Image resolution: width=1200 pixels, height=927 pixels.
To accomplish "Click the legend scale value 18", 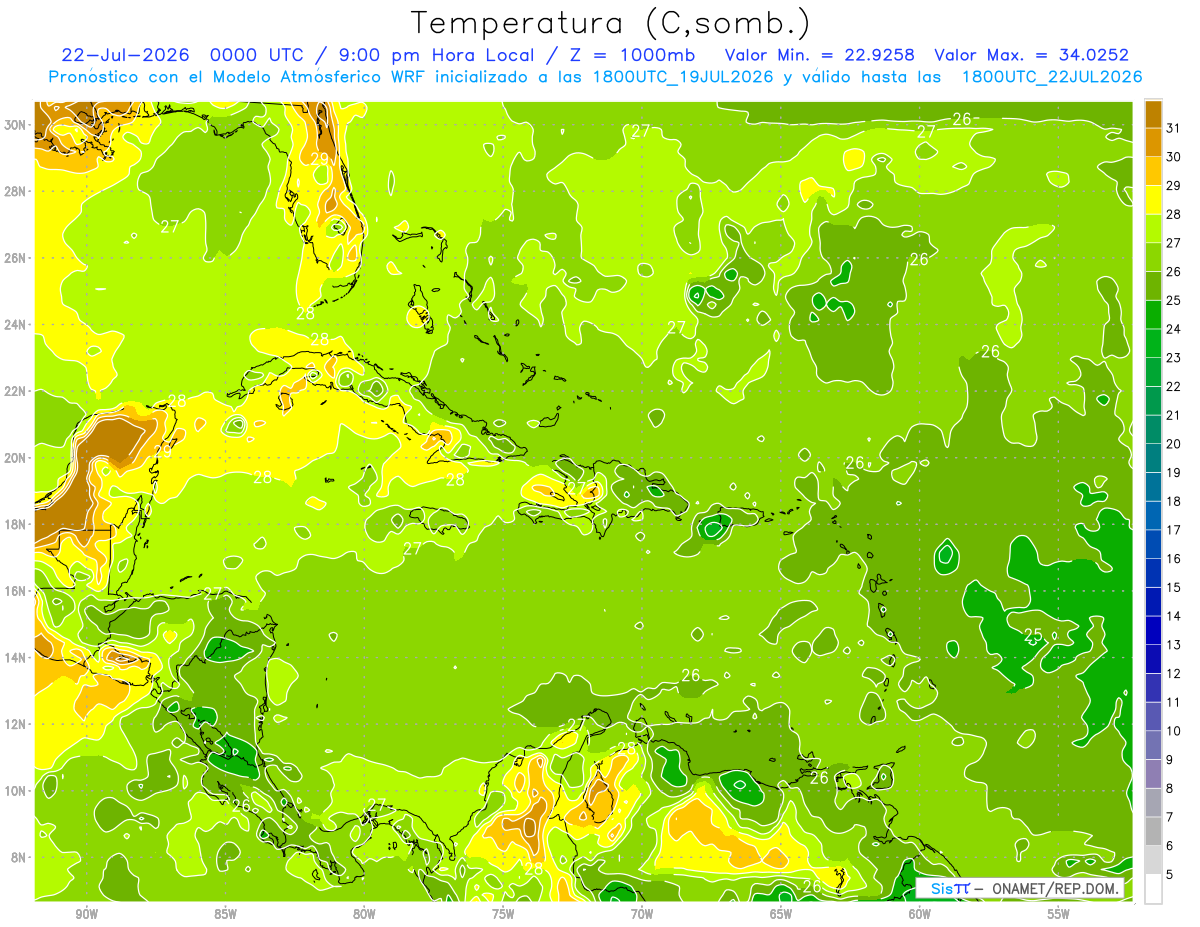I will 1173,501.
